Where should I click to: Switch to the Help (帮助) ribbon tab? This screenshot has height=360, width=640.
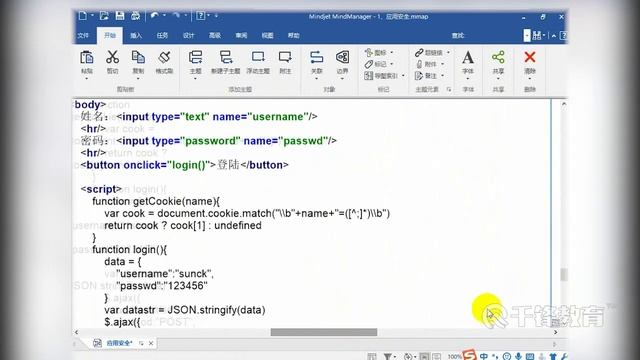coord(293,36)
